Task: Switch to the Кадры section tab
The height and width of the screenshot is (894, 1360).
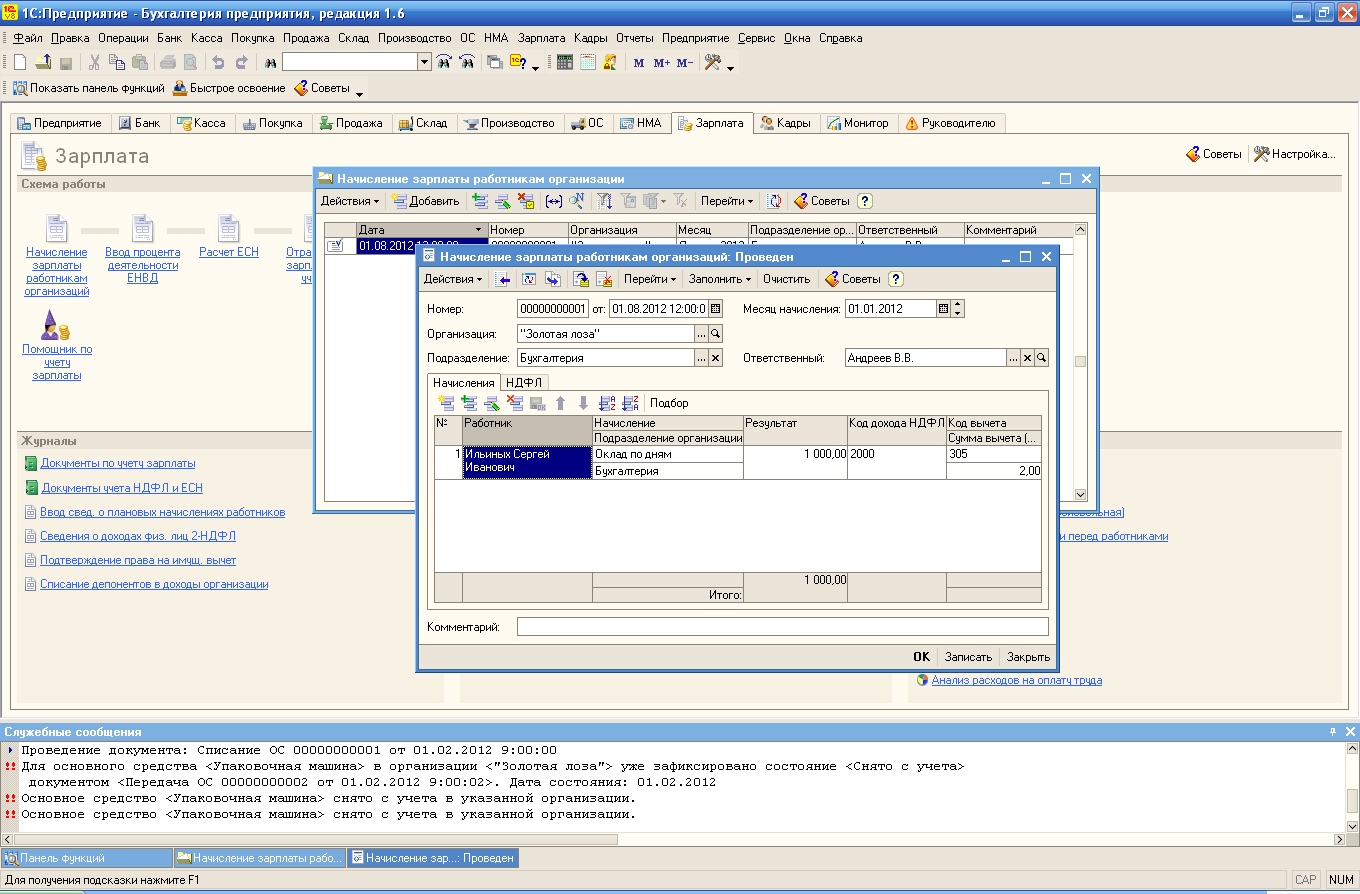Action: click(786, 123)
